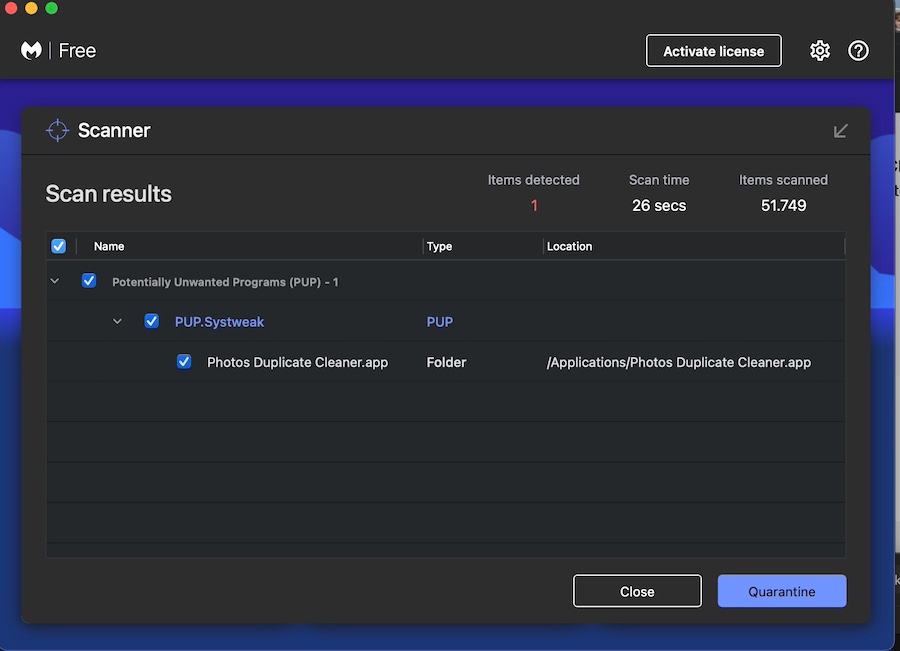Toggle the select-all checkbox in the table header
This screenshot has height=651, width=900.
click(x=58, y=246)
